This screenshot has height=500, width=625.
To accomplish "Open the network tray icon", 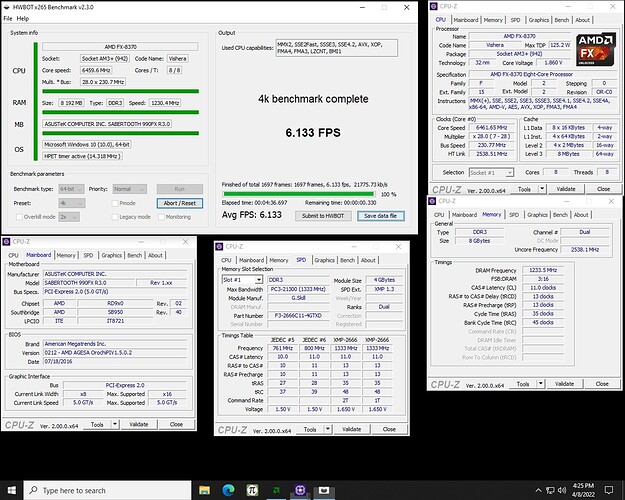I will pyautogui.click(x=550, y=490).
